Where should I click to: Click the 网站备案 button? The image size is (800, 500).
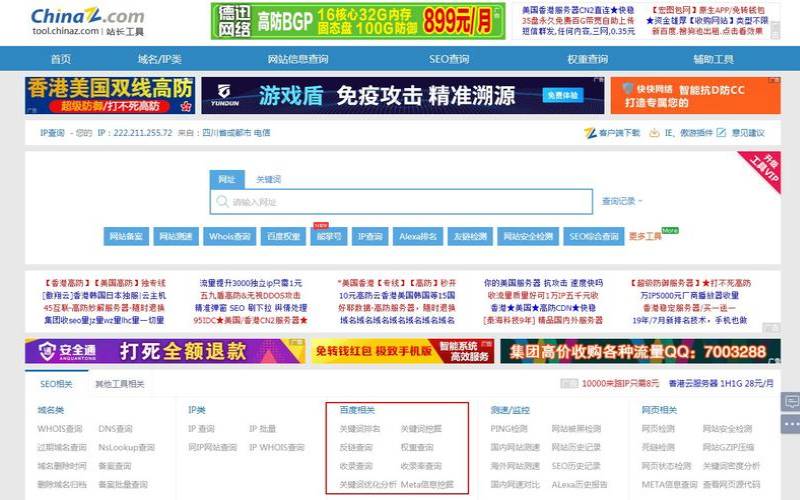point(126,236)
